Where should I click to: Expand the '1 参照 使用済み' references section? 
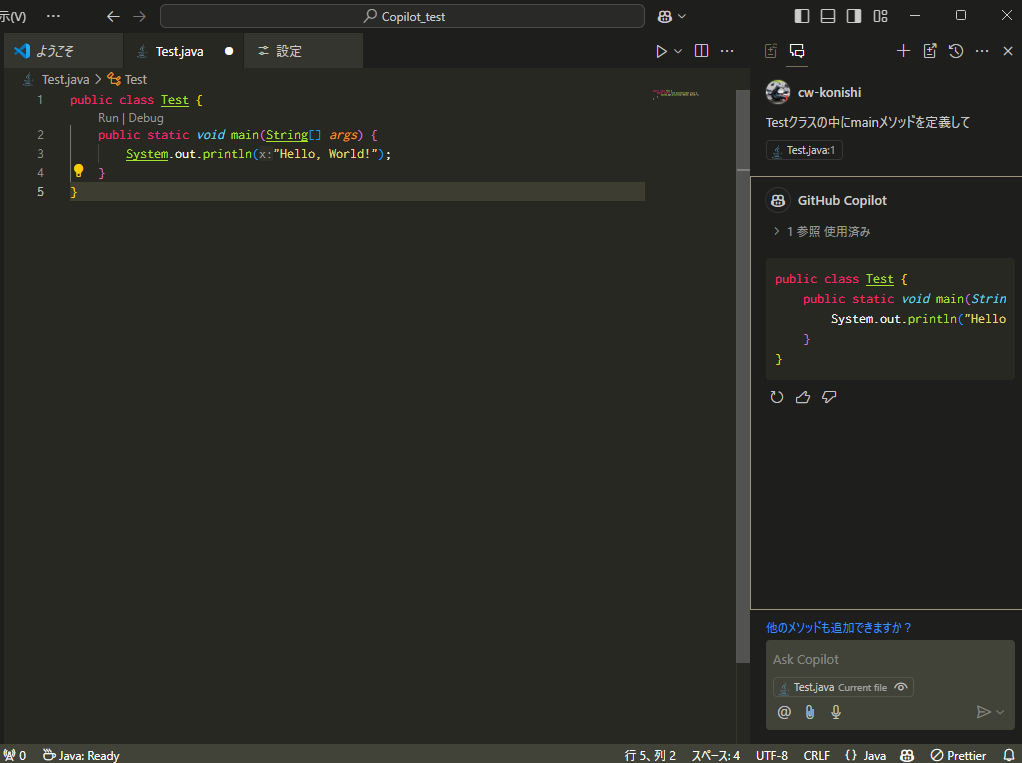821,231
